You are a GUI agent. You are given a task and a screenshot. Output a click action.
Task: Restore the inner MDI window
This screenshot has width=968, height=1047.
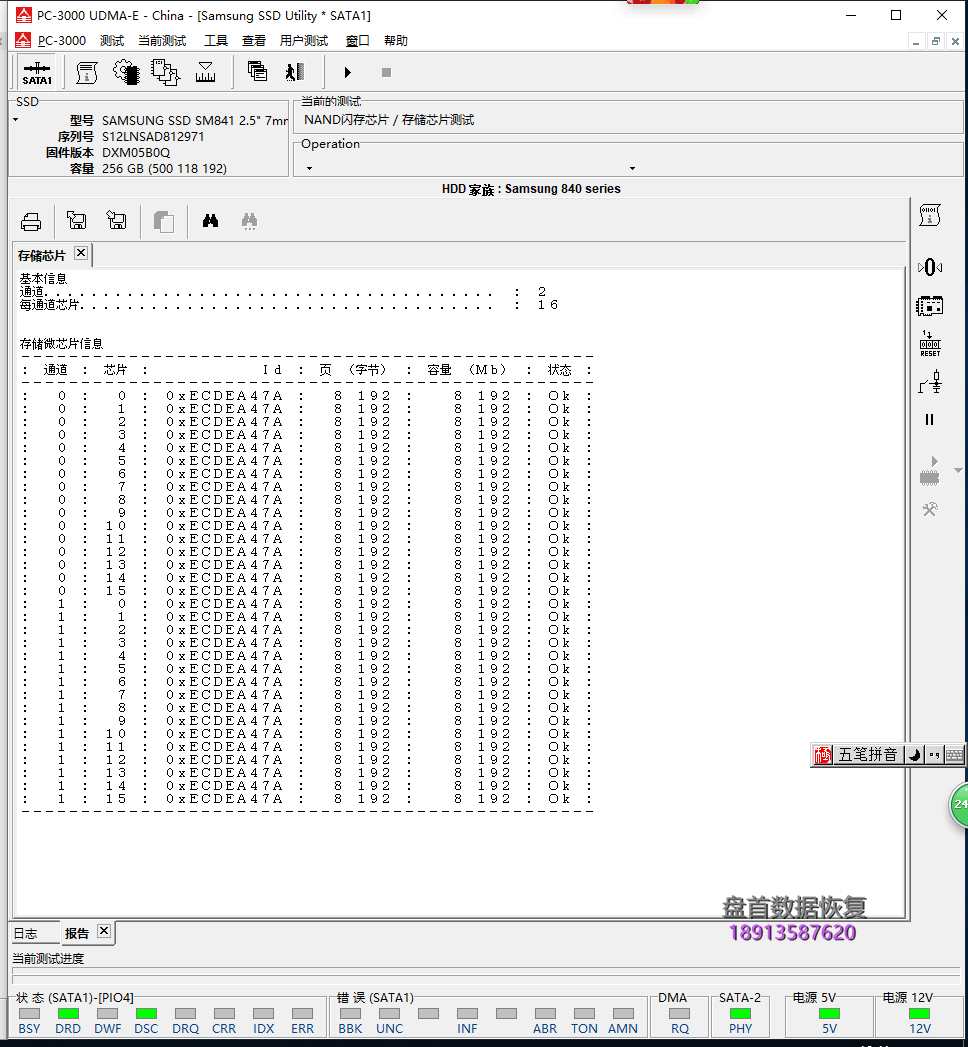[936, 41]
